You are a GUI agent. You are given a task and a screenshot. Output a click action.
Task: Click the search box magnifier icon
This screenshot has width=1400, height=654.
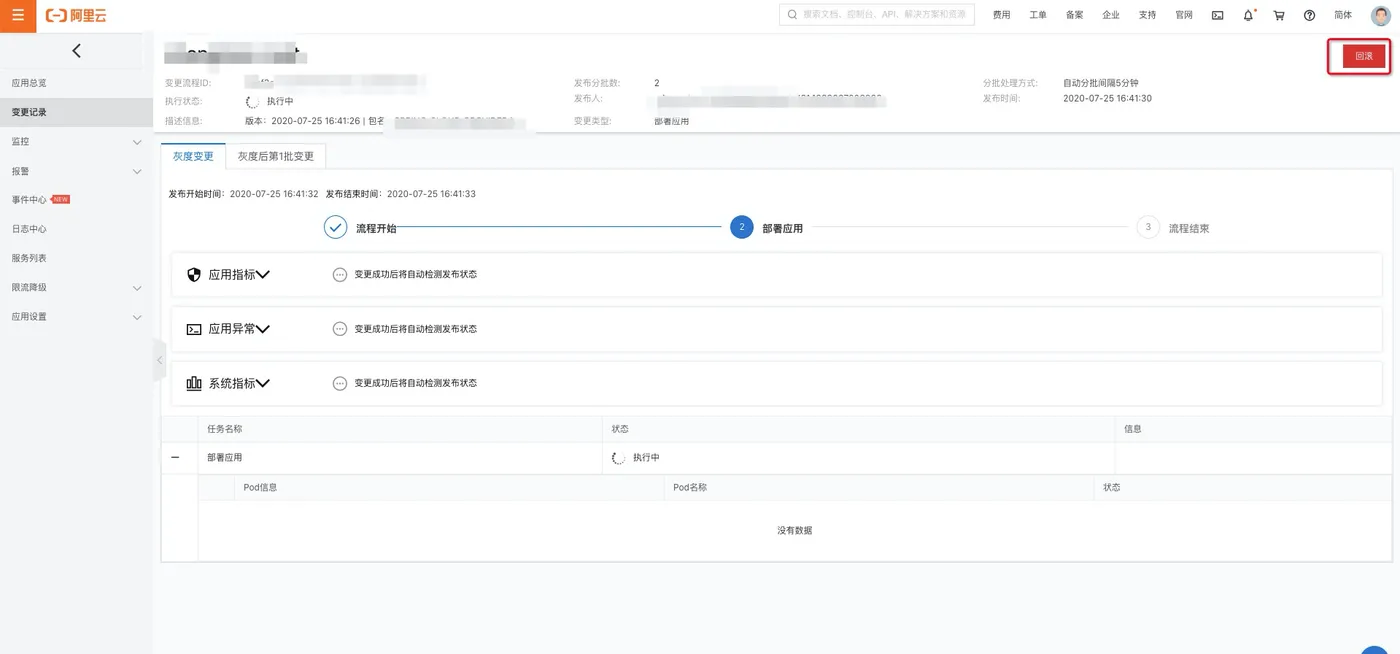[x=793, y=15]
